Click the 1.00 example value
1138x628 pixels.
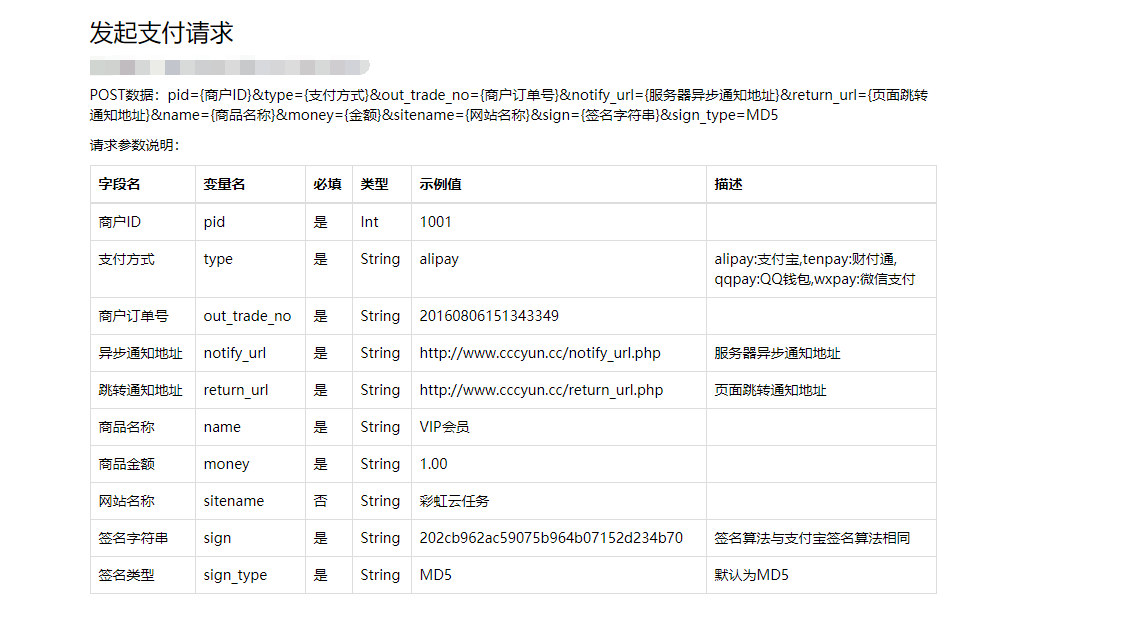coord(433,465)
